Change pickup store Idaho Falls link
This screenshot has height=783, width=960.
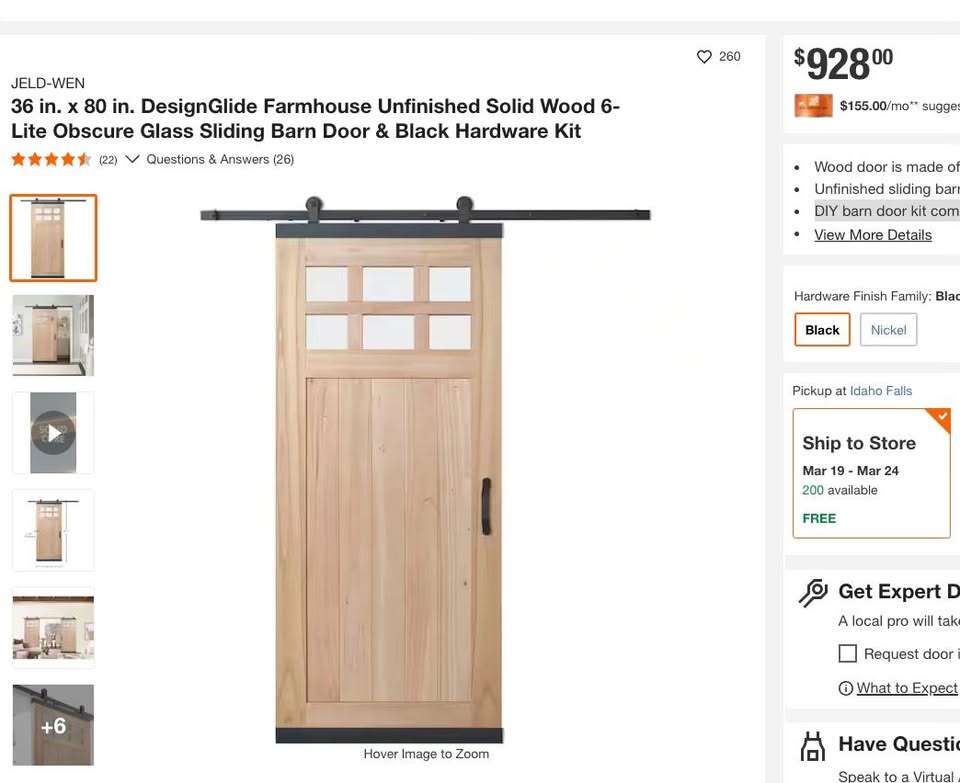point(881,391)
